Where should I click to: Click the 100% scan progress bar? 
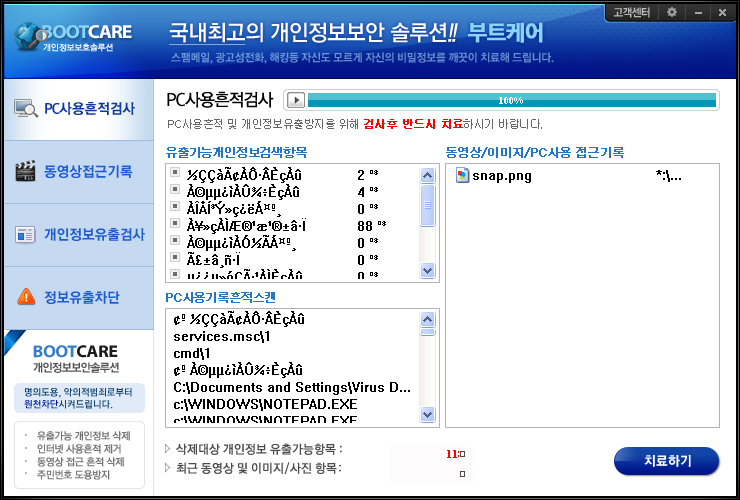point(512,100)
